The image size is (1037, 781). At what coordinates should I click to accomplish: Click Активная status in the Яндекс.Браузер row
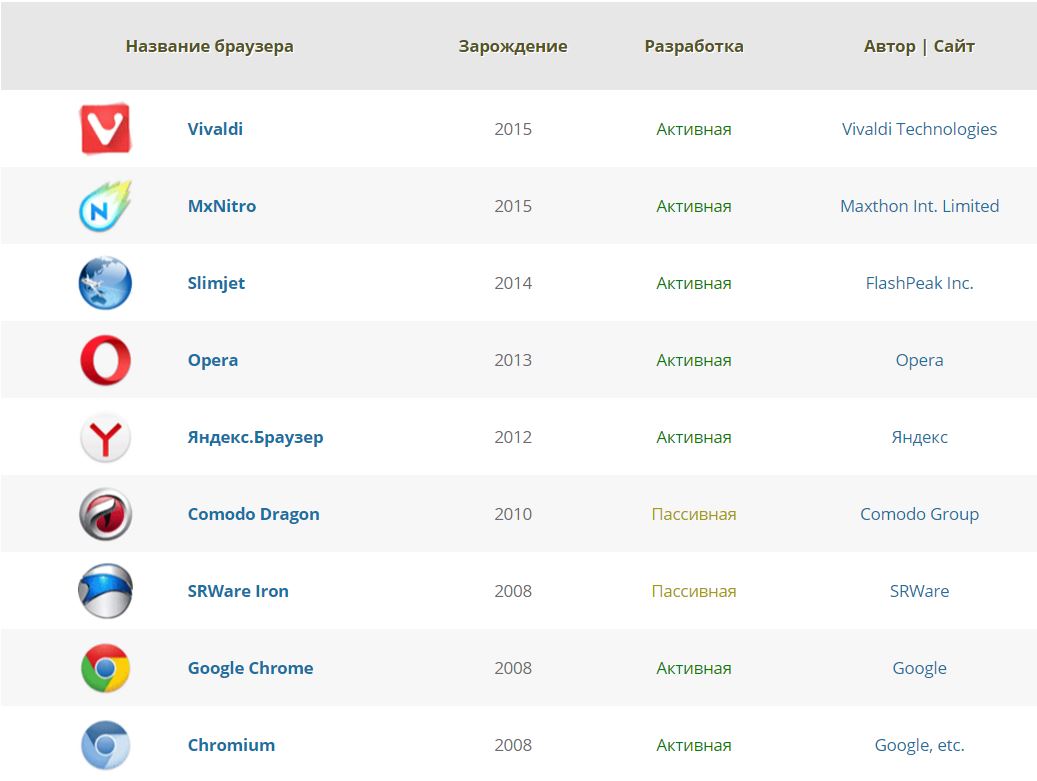pos(694,438)
